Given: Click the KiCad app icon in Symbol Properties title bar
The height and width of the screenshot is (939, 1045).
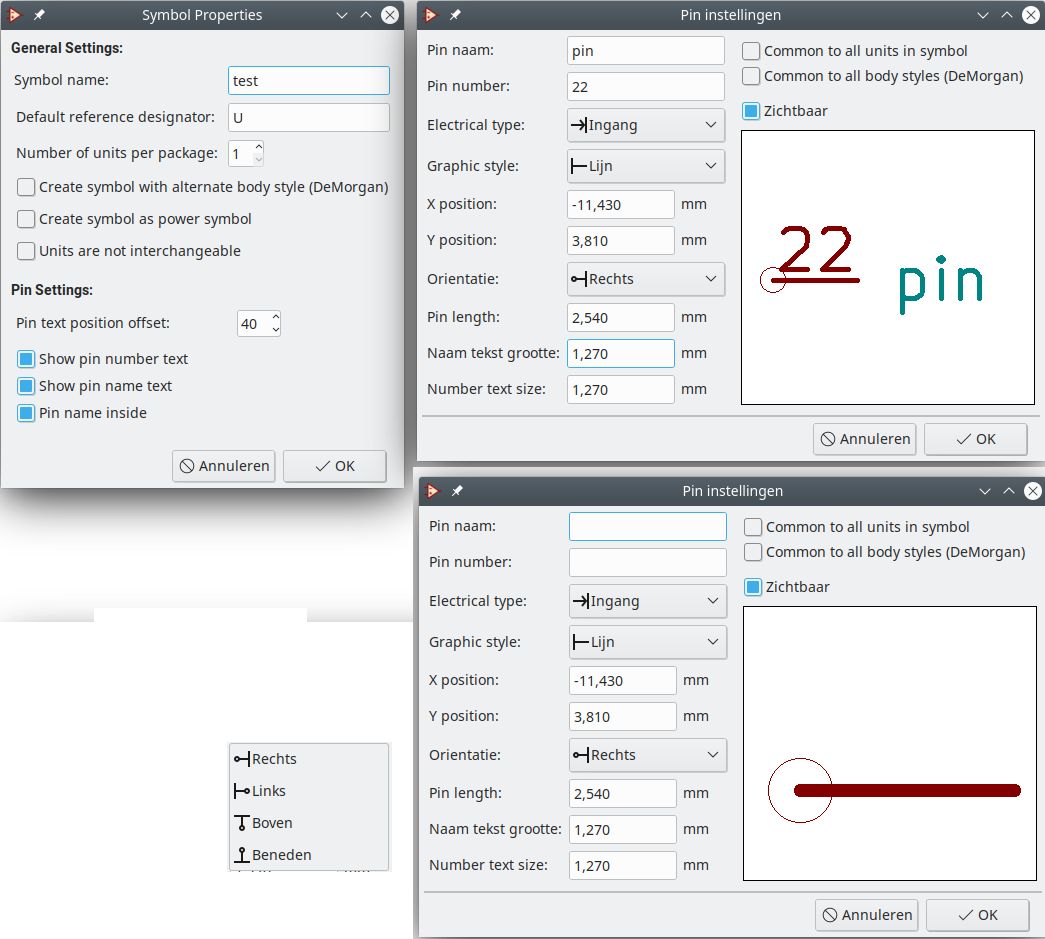Looking at the screenshot, I should pyautogui.click(x=15, y=15).
